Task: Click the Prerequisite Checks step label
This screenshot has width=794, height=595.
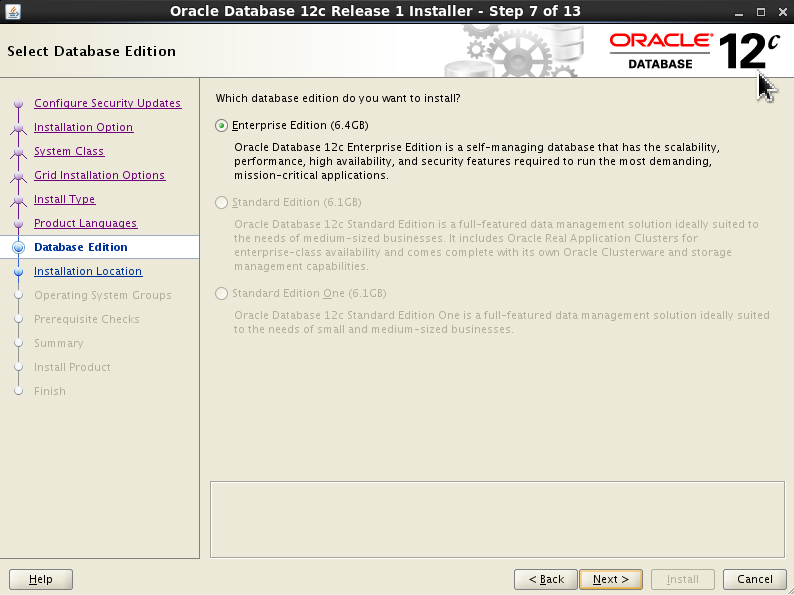Action: [x=87, y=320]
